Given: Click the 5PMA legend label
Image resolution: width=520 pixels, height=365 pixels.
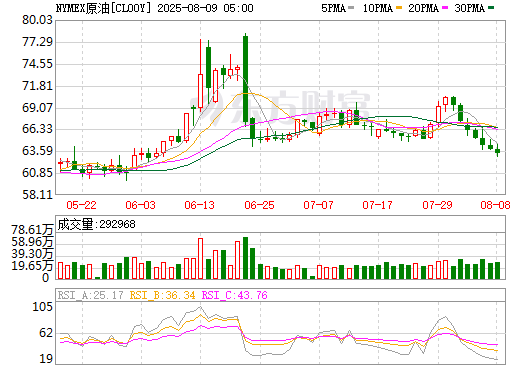Looking at the screenshot, I should (x=333, y=8).
